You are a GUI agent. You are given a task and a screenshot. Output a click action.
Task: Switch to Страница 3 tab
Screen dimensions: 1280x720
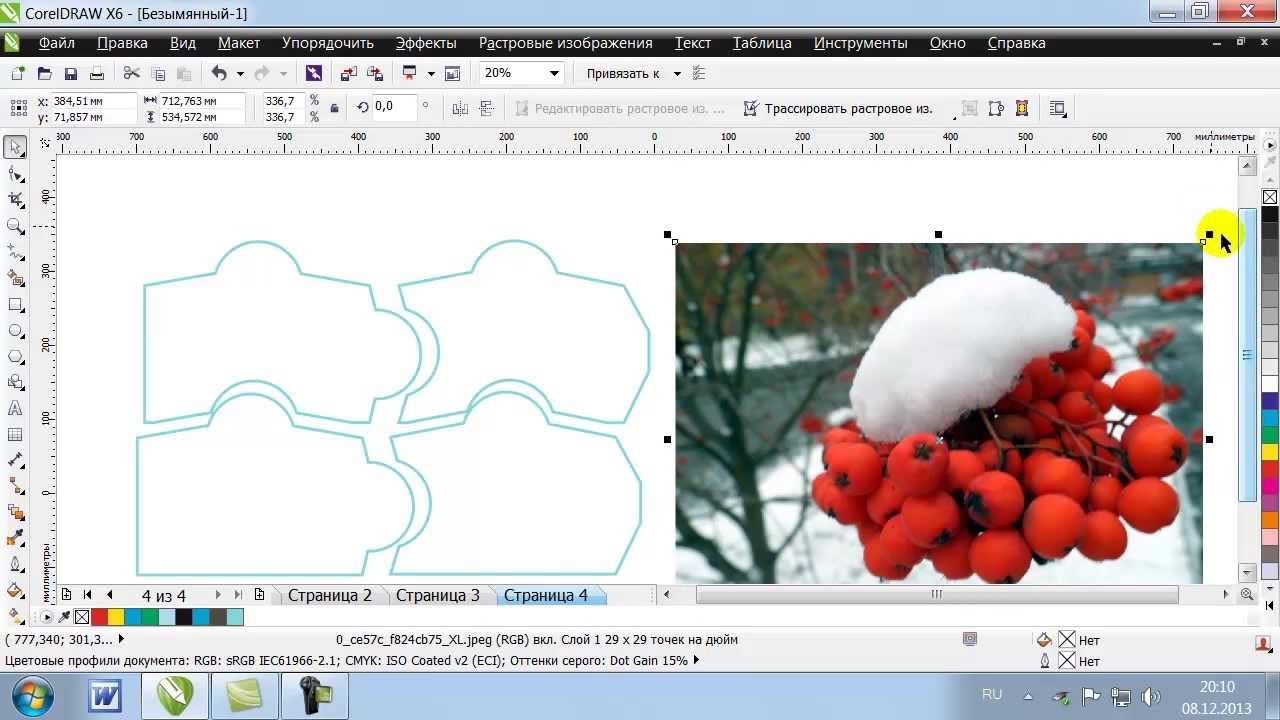pos(438,595)
